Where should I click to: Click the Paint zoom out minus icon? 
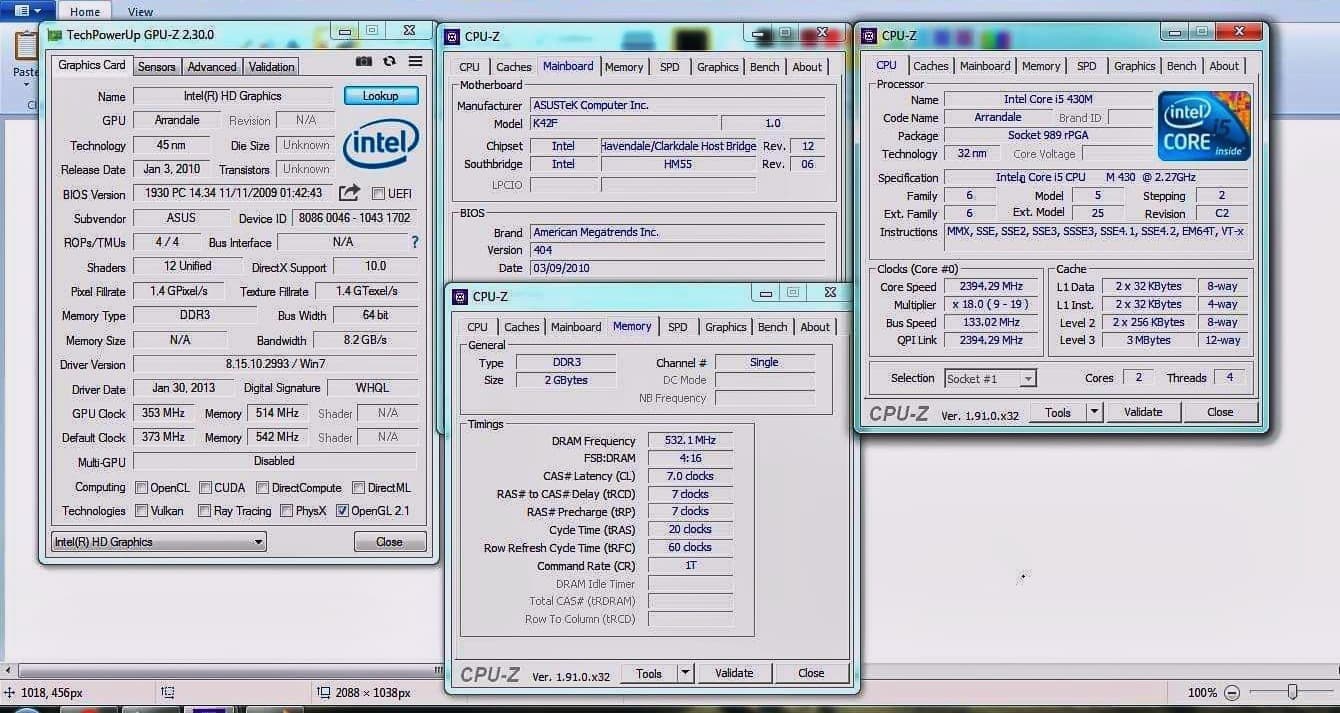1232,692
